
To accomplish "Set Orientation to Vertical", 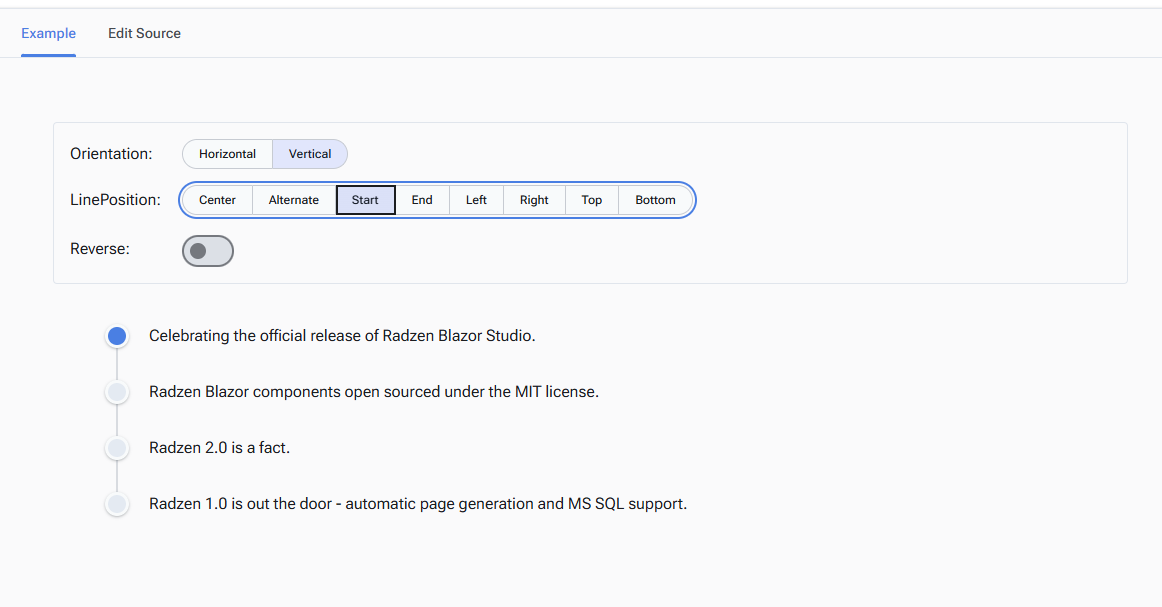I will 310,154.
